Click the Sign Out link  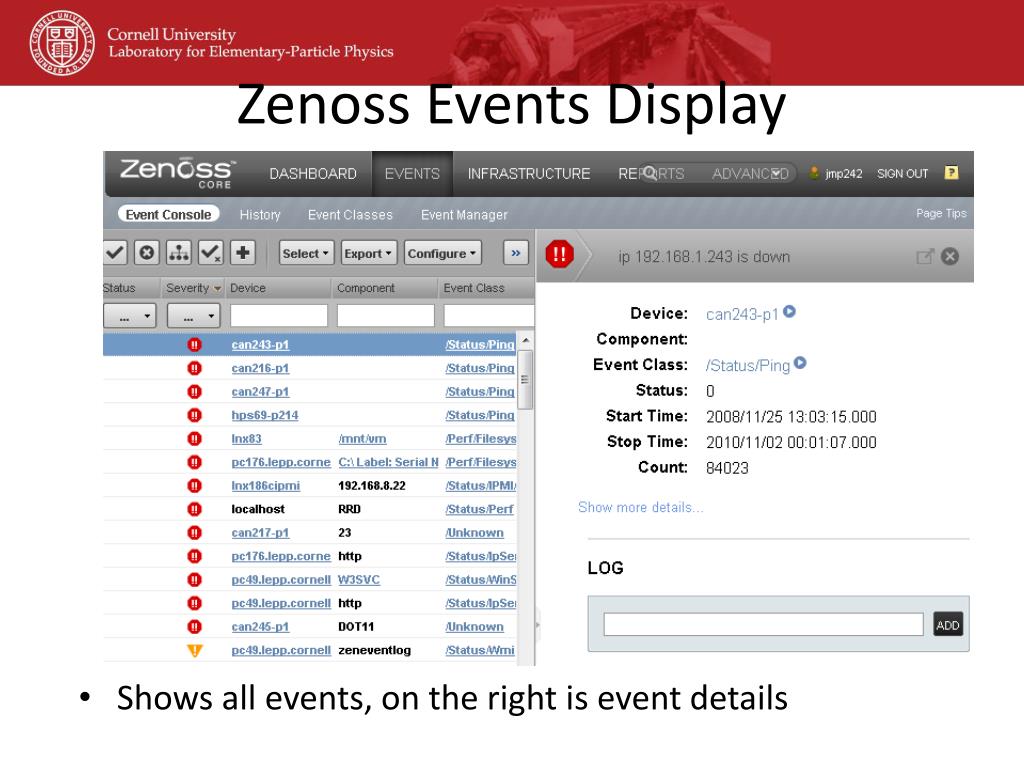tap(903, 174)
